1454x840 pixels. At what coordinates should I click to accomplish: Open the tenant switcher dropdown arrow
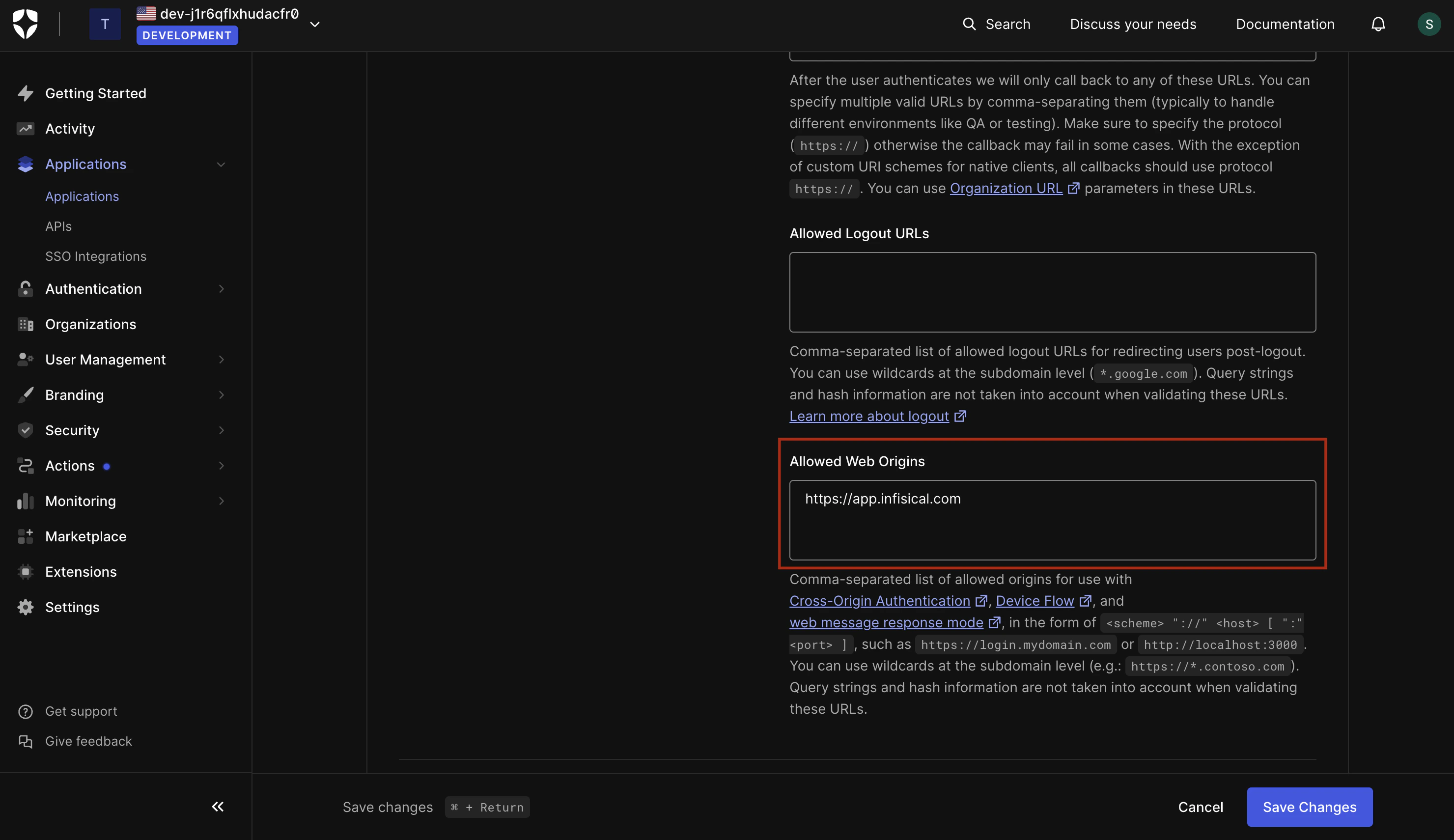click(x=315, y=24)
